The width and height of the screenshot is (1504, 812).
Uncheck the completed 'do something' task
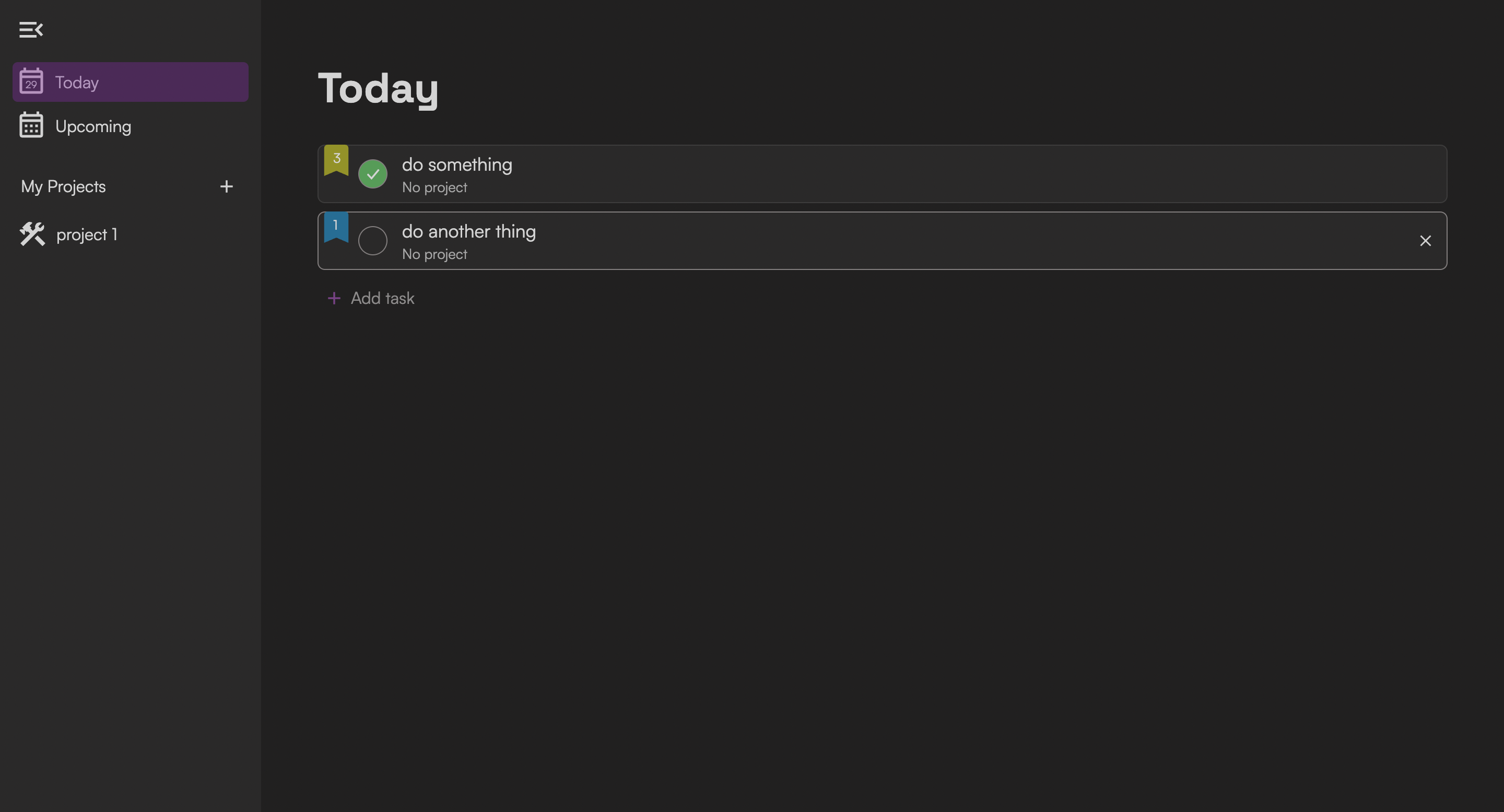pos(372,174)
